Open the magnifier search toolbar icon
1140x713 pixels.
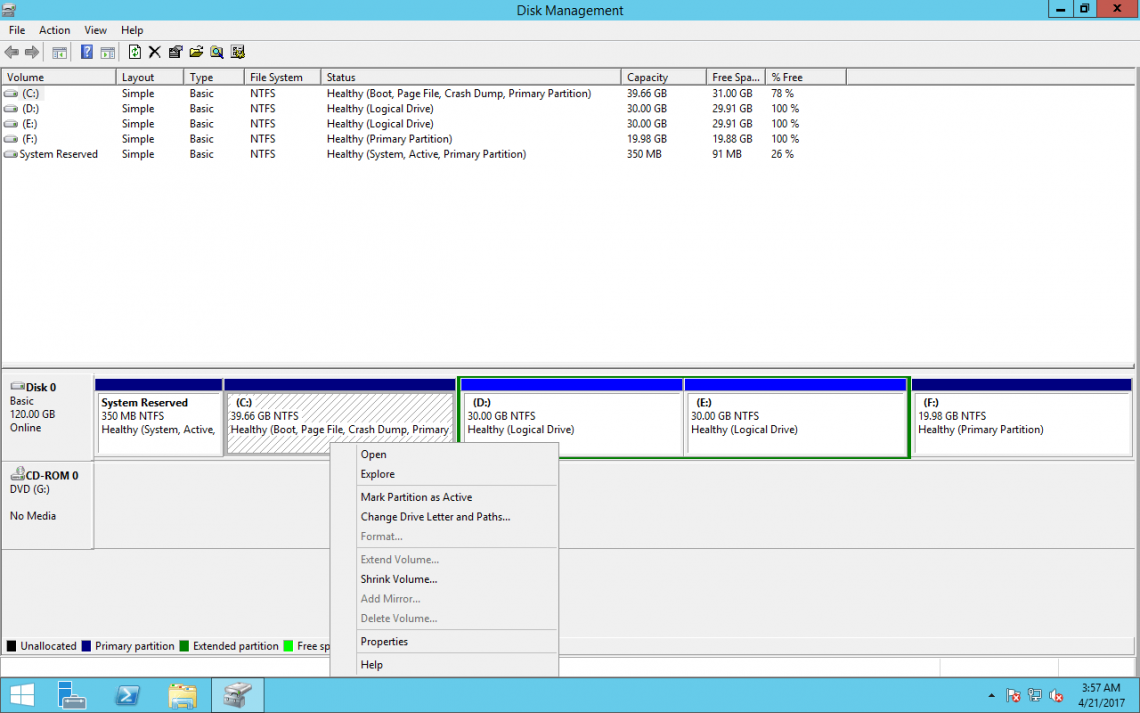click(216, 51)
